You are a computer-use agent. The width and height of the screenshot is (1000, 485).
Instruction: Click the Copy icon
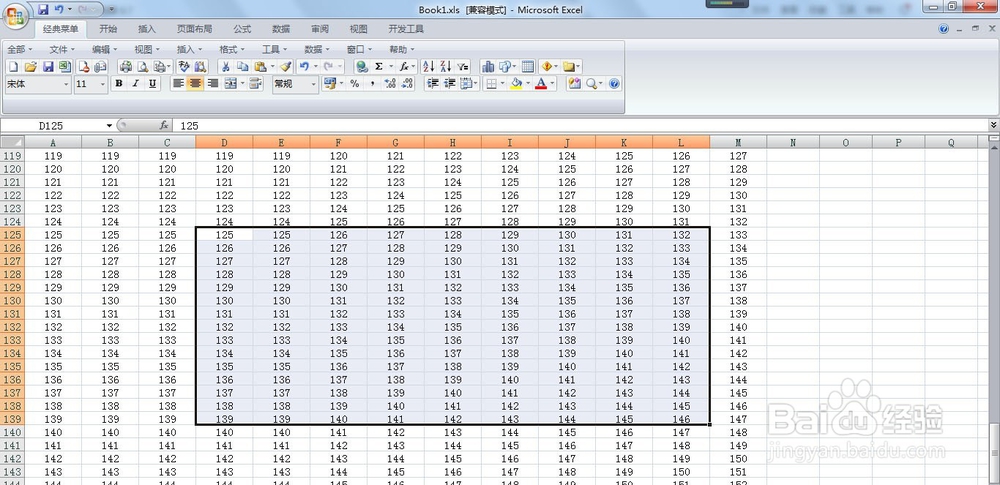coord(242,66)
